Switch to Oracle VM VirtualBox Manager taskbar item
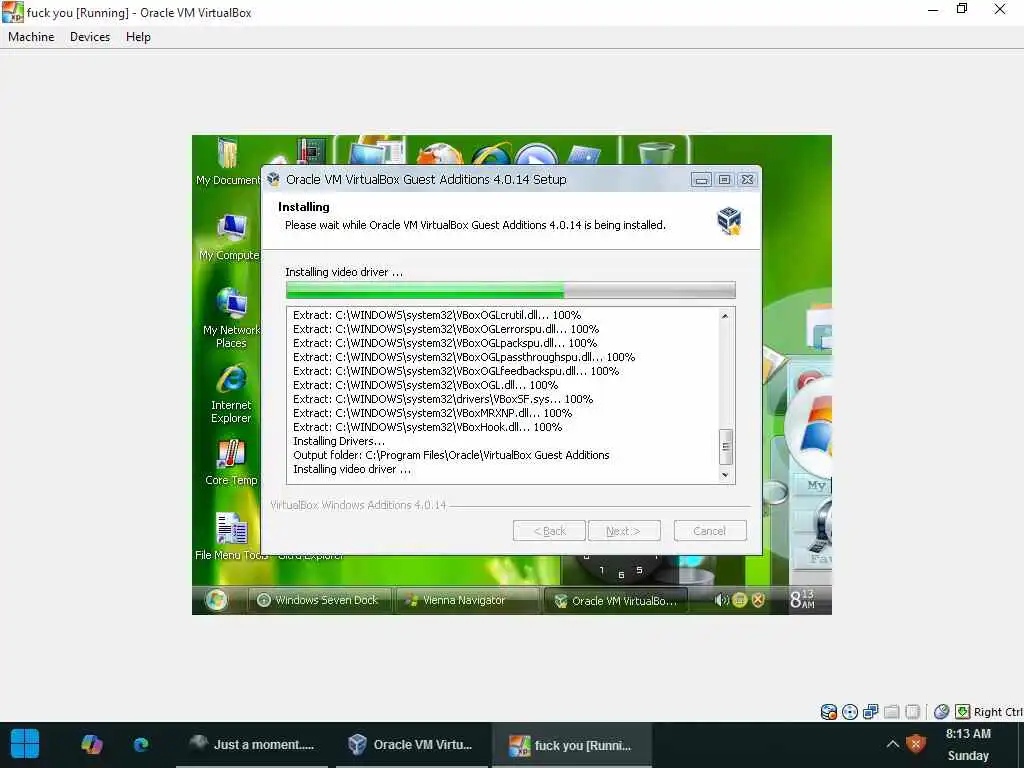The width and height of the screenshot is (1024, 768). pos(411,744)
